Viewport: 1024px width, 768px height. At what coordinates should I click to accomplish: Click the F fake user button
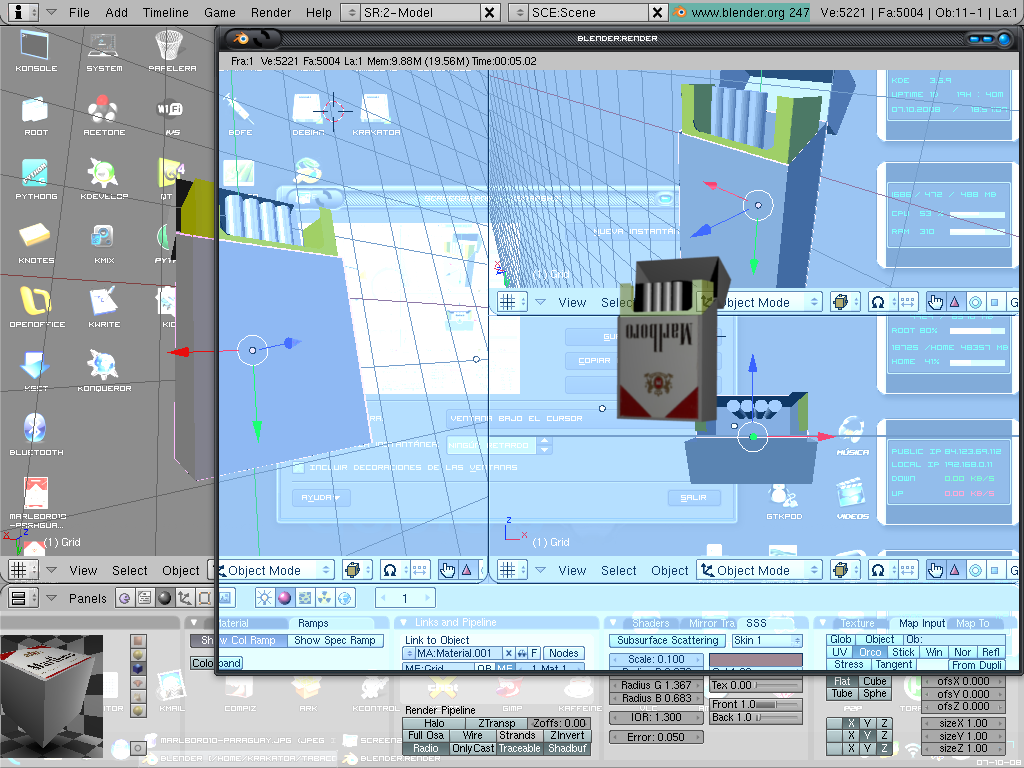click(x=534, y=653)
